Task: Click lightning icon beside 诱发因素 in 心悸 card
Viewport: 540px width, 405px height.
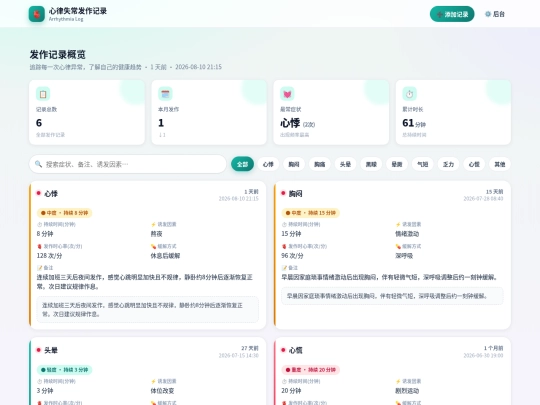Action: [153, 225]
